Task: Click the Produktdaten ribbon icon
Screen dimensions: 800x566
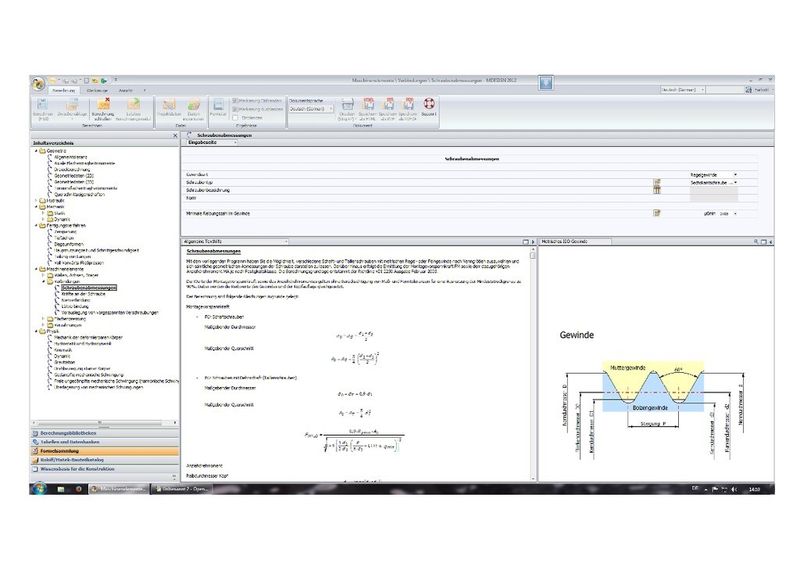Action: coord(169,108)
